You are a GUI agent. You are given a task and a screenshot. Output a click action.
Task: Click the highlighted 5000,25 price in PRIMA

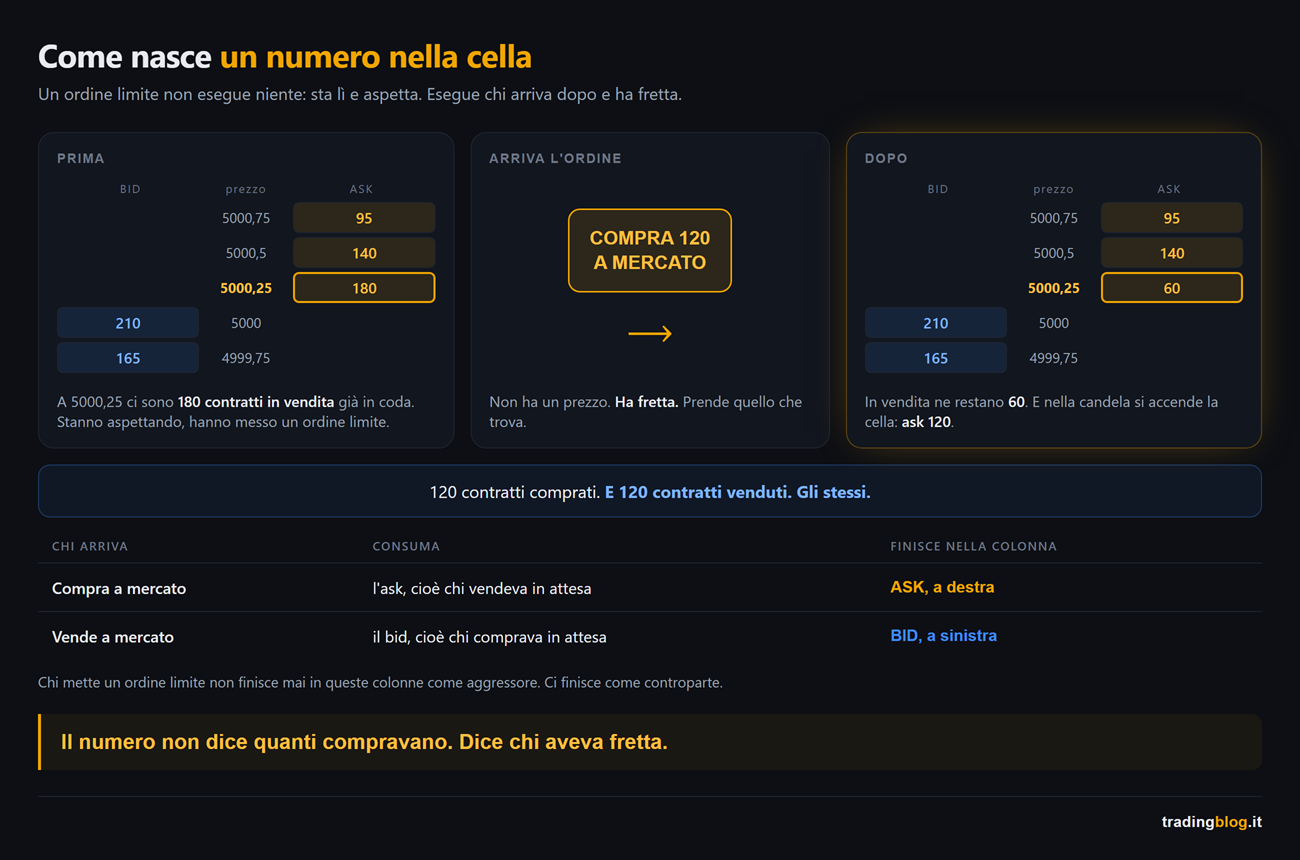[246, 288]
